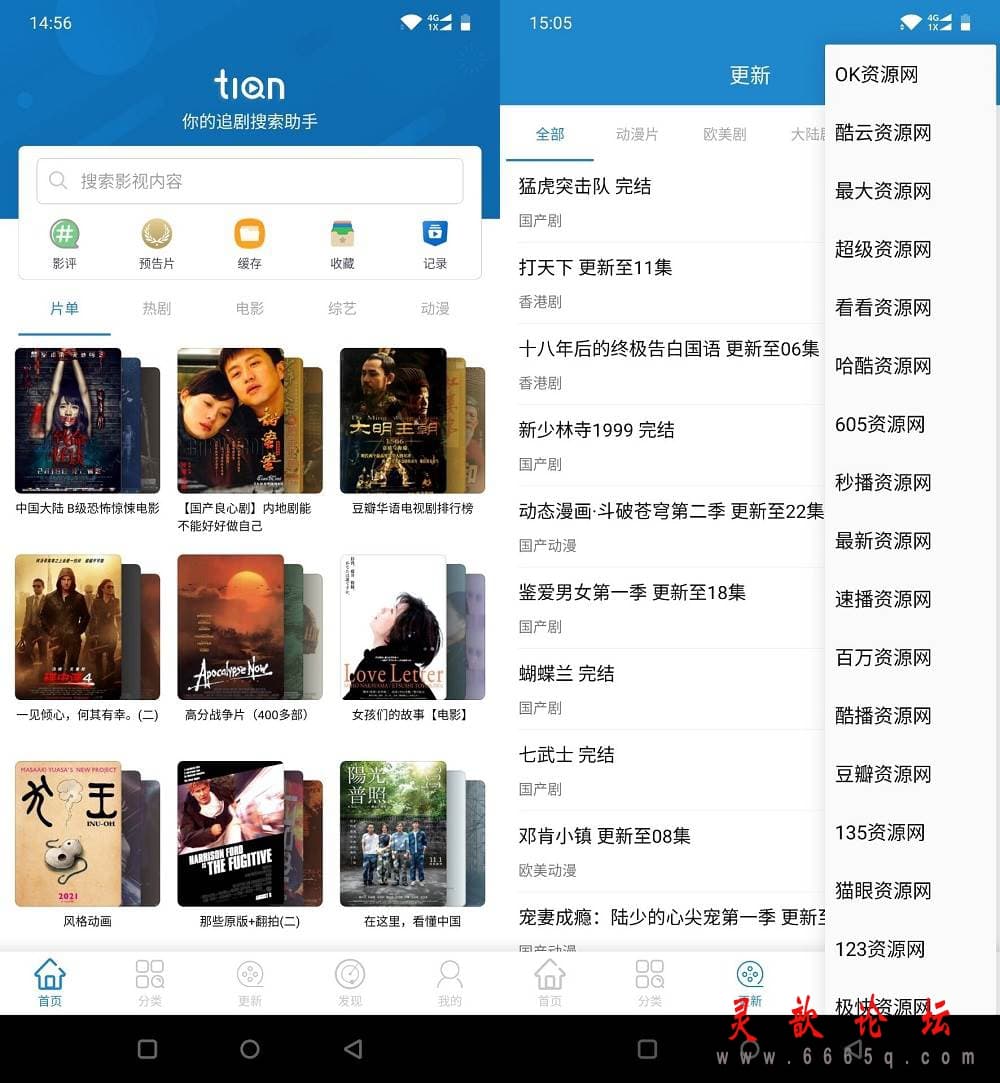Open the 缓存 cache icon
1000x1083 pixels.
[249, 234]
